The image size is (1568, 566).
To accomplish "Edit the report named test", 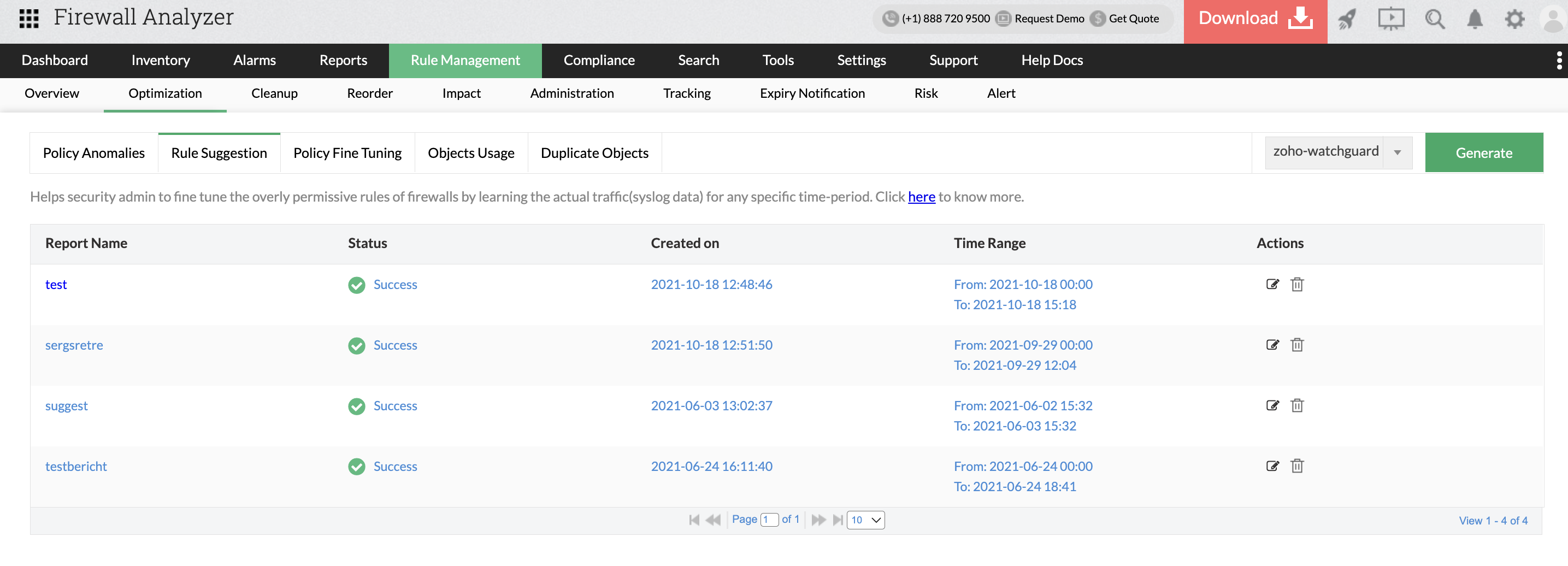I will click(1272, 284).
